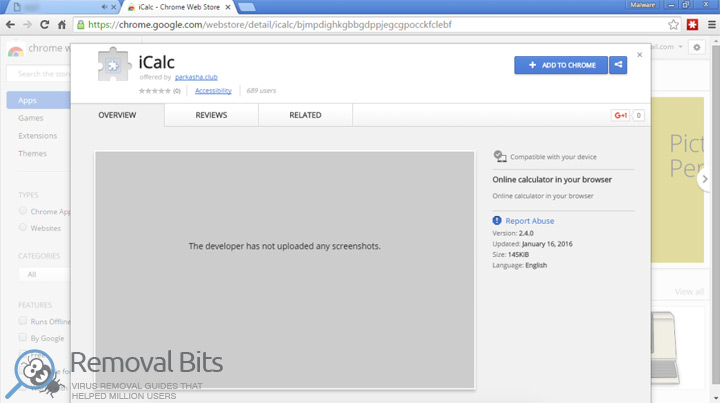Click the 'Online calculator in your browser' heading

click(x=552, y=179)
